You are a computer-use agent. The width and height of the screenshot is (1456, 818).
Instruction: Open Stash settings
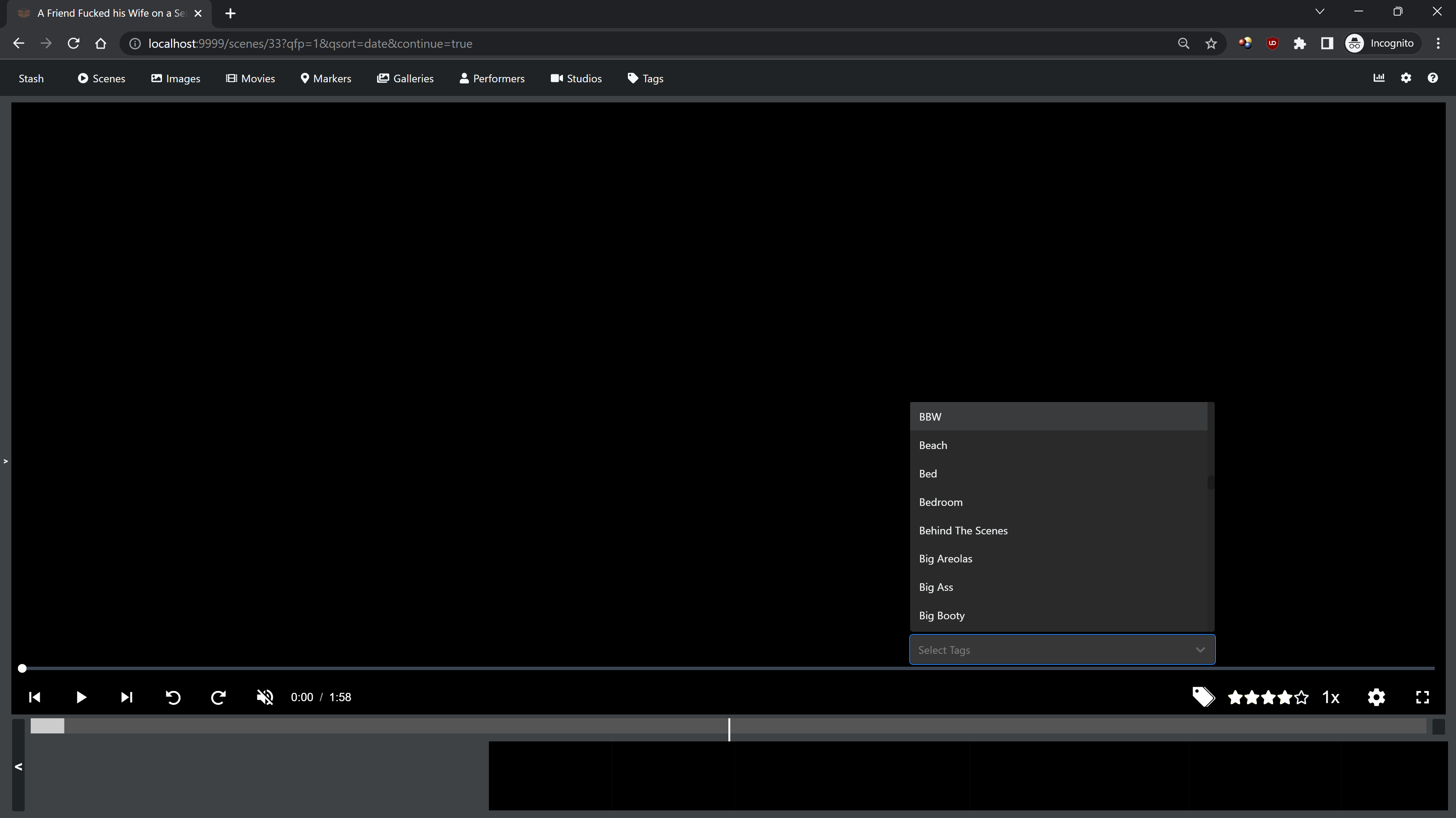point(1406,78)
